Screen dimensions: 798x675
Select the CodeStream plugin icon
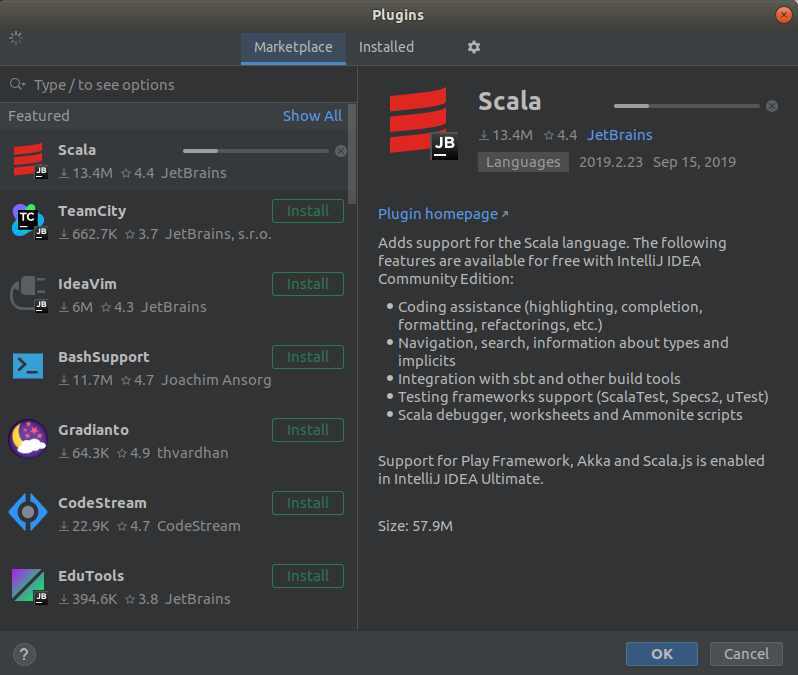pos(28,513)
